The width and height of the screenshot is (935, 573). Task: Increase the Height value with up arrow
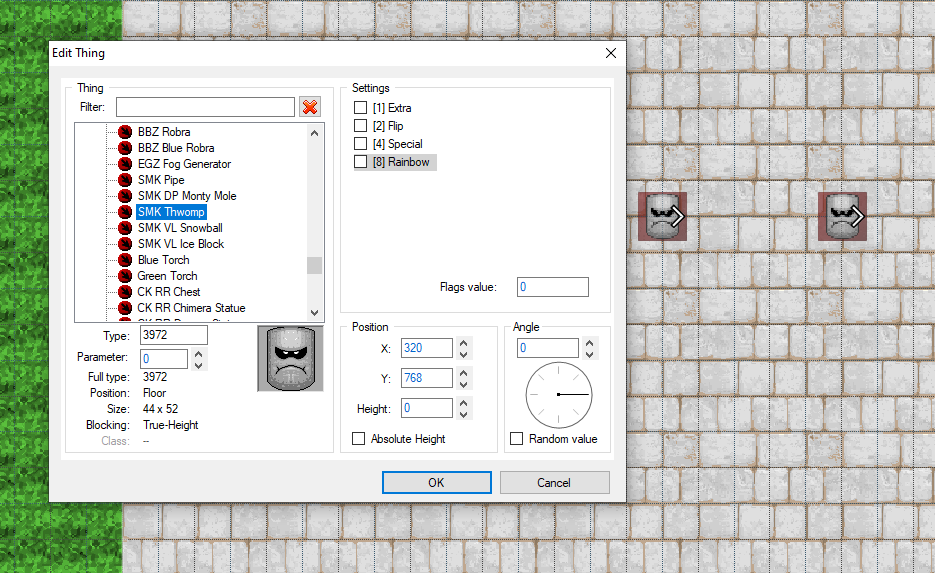(x=463, y=403)
